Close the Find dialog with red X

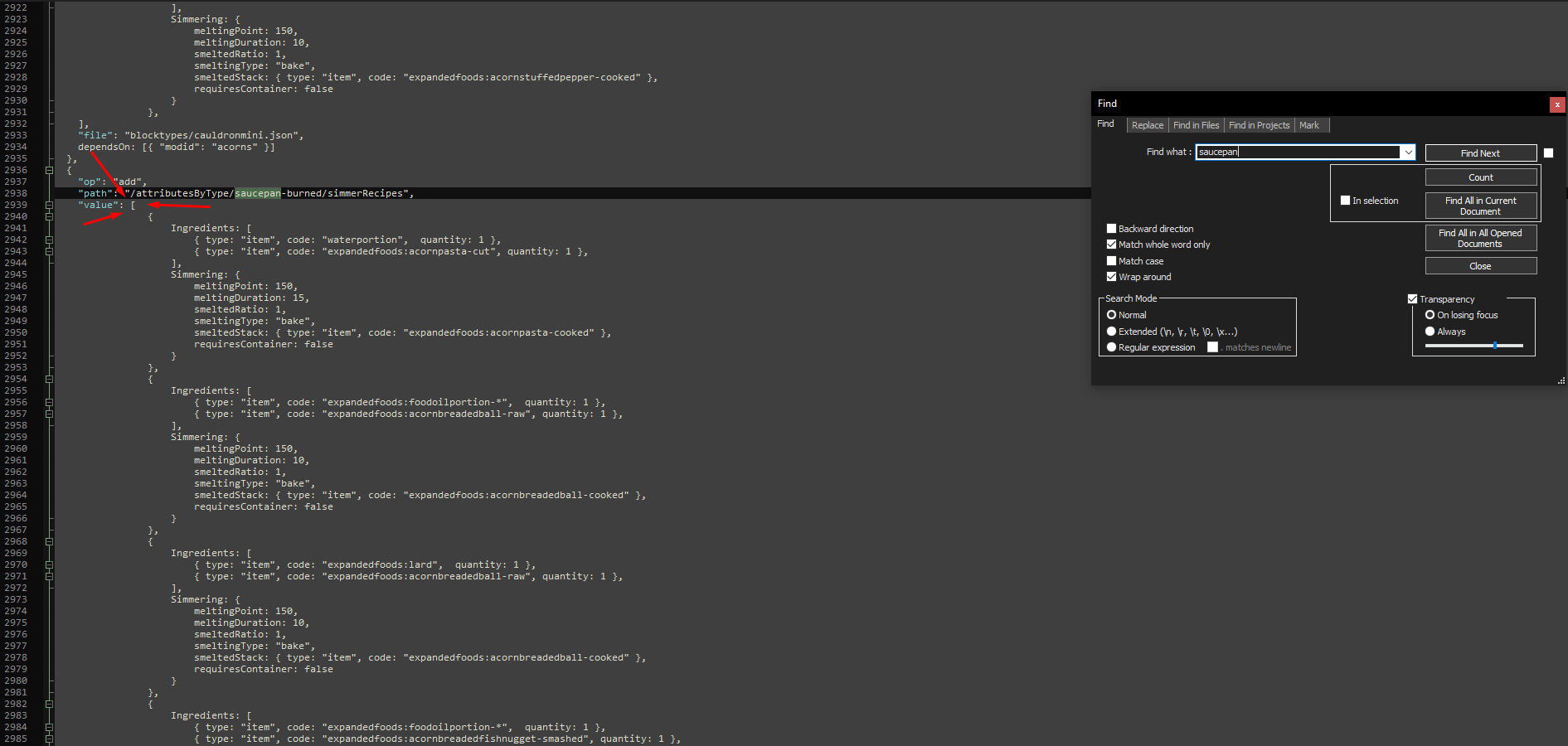[x=1557, y=104]
